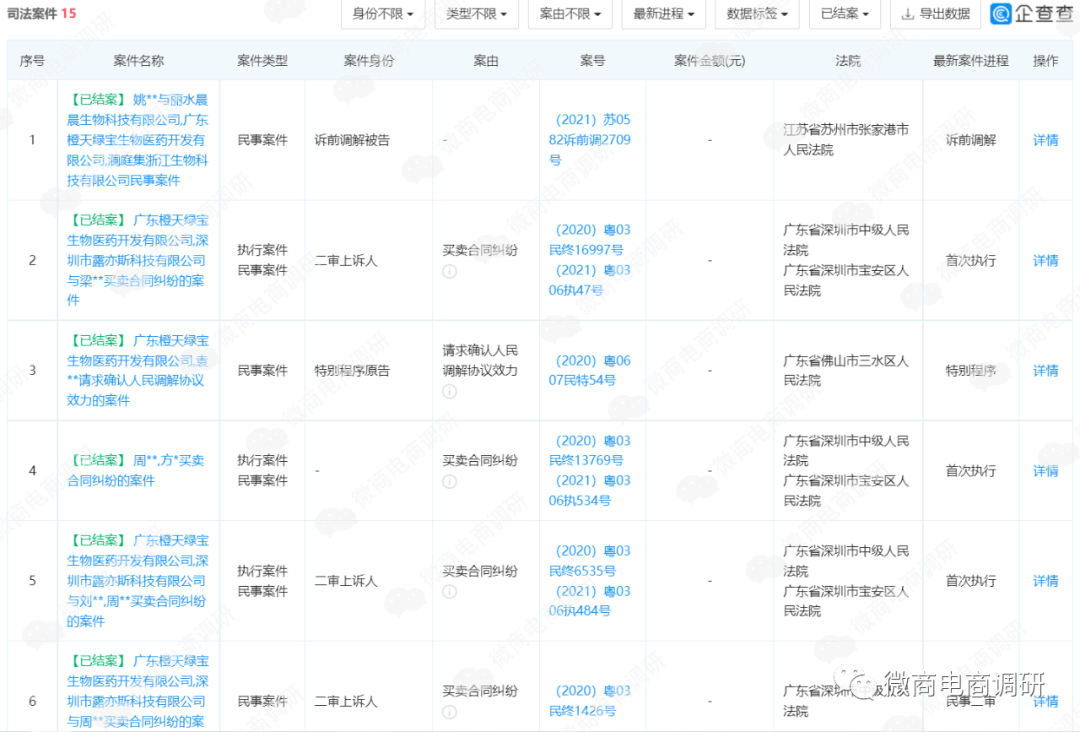Click the 案件名称 column header
This screenshot has width=1080, height=732.
[137, 60]
